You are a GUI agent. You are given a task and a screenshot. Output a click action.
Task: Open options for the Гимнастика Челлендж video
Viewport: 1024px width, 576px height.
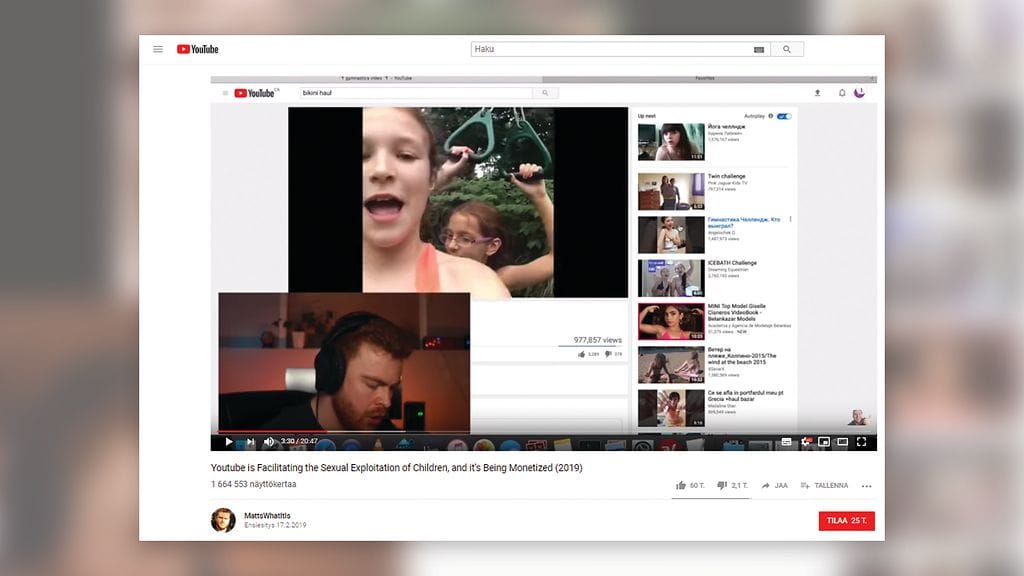click(x=789, y=218)
